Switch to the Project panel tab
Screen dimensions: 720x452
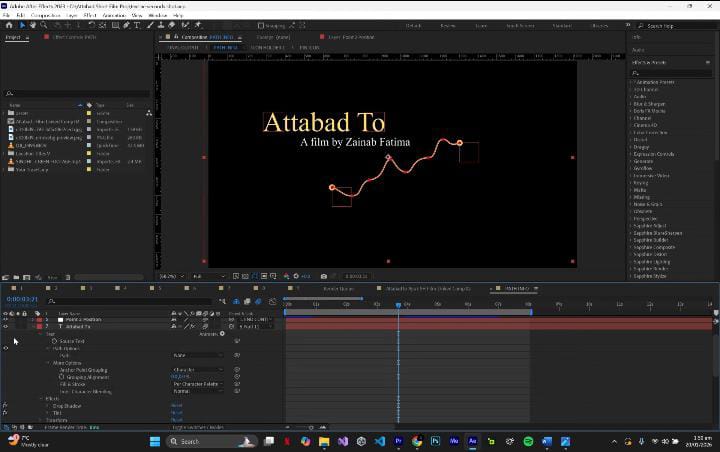click(x=13, y=37)
